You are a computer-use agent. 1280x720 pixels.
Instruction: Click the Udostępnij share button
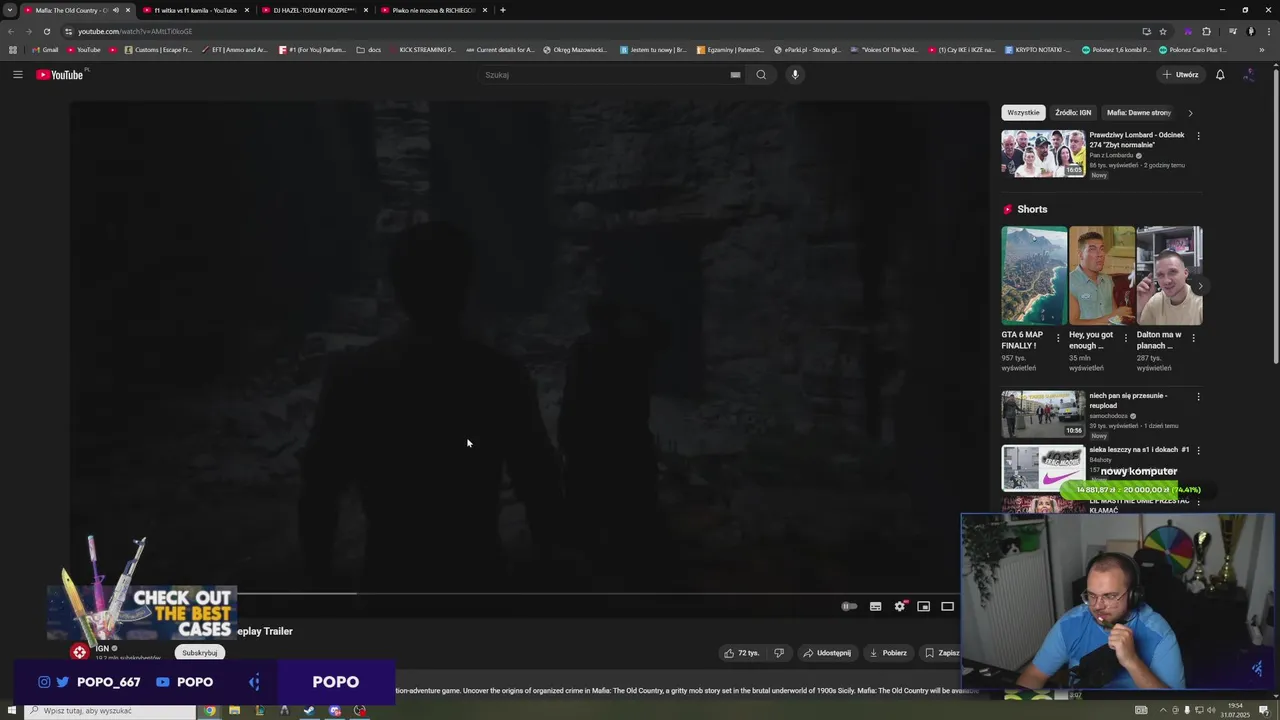coord(827,653)
